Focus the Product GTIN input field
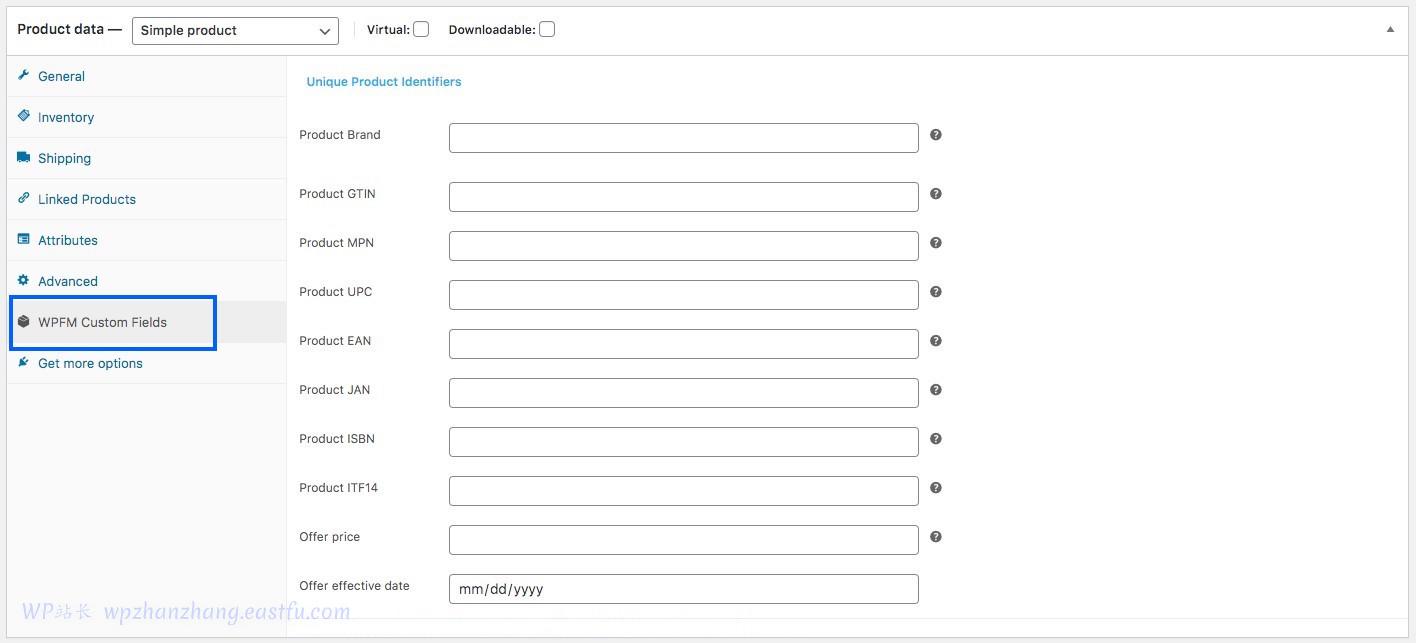Viewport: 1416px width, 643px height. click(684, 197)
